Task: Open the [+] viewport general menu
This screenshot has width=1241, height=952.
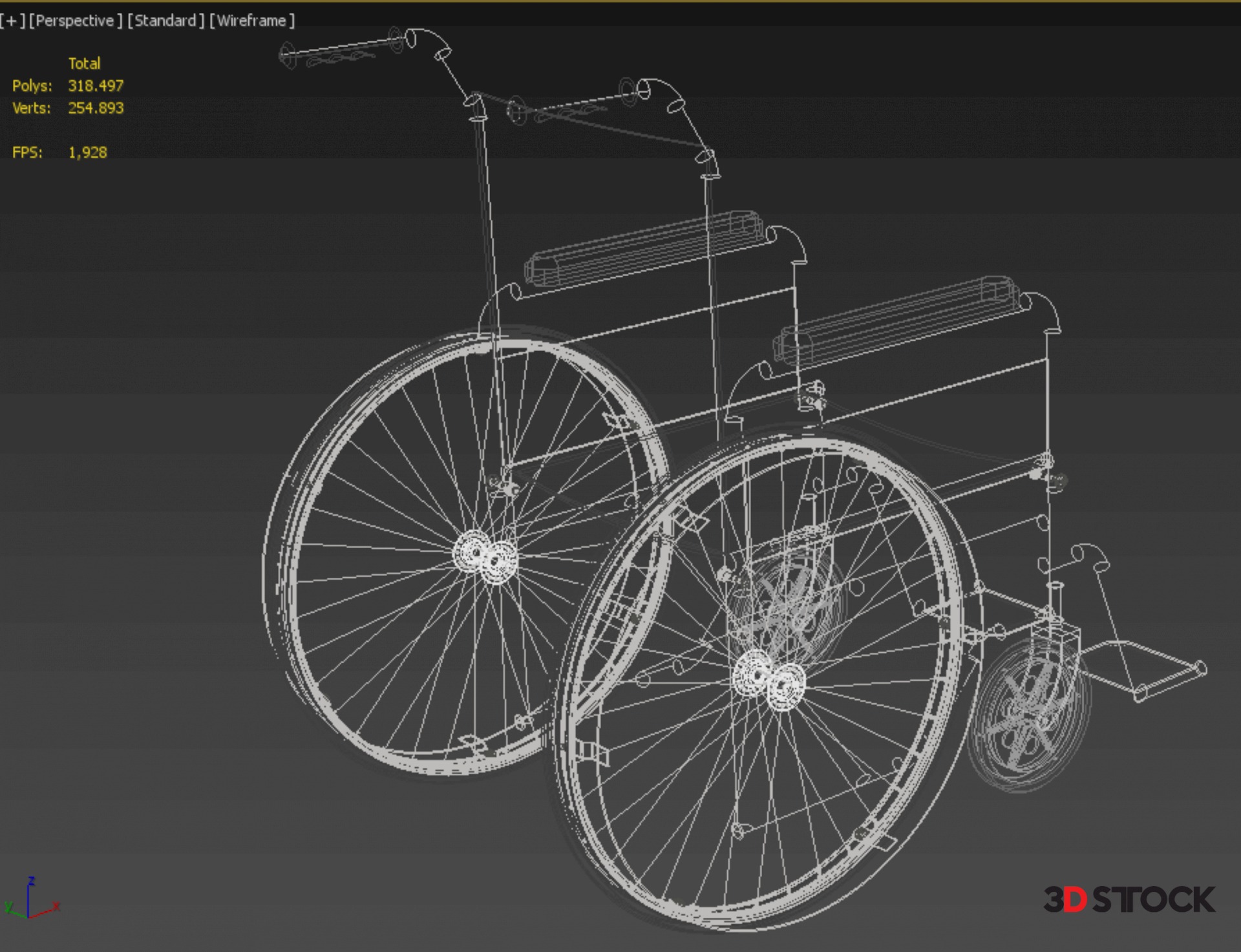Action: pos(11,21)
